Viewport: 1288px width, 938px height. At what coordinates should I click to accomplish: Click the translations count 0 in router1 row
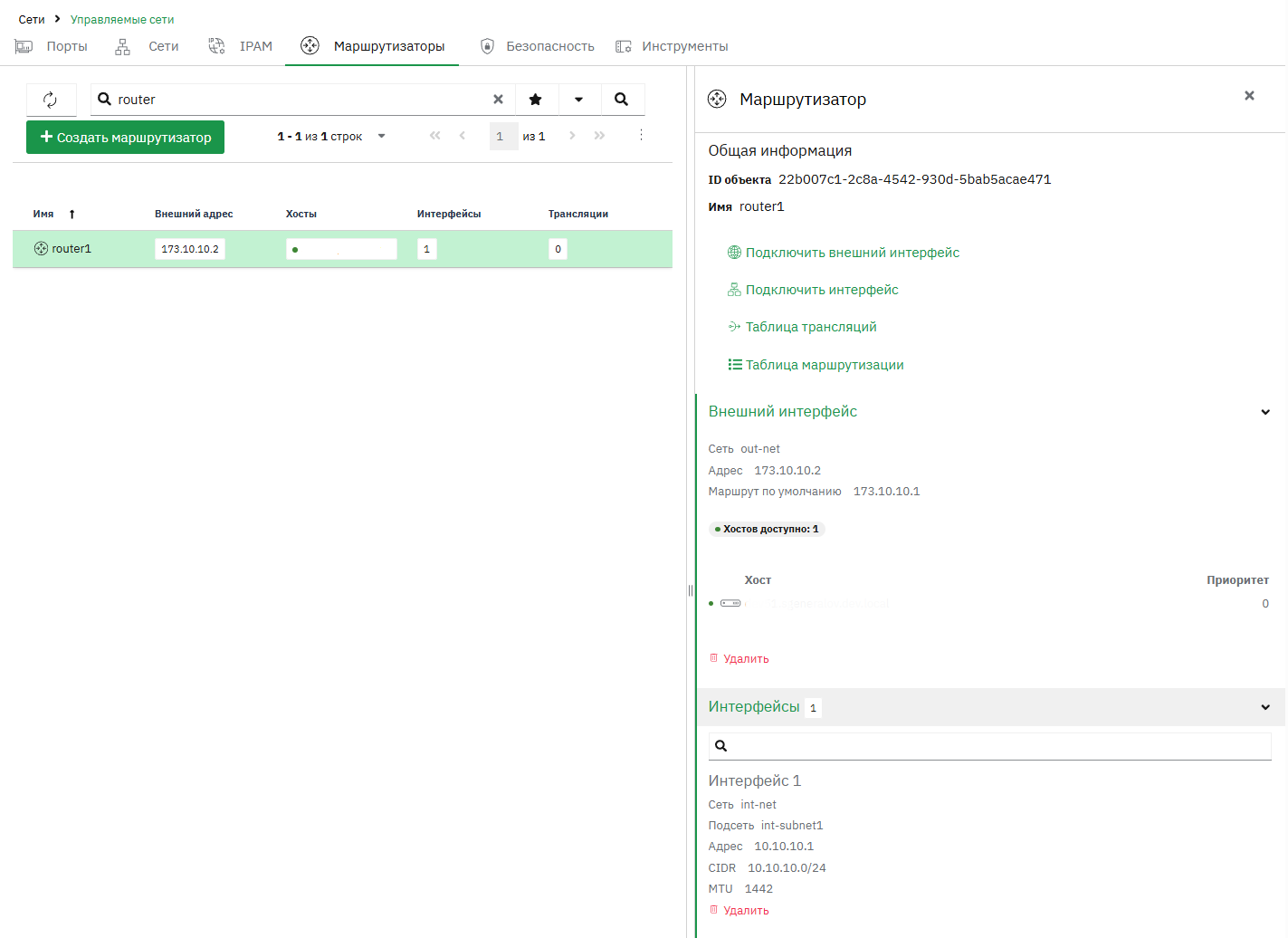click(558, 249)
